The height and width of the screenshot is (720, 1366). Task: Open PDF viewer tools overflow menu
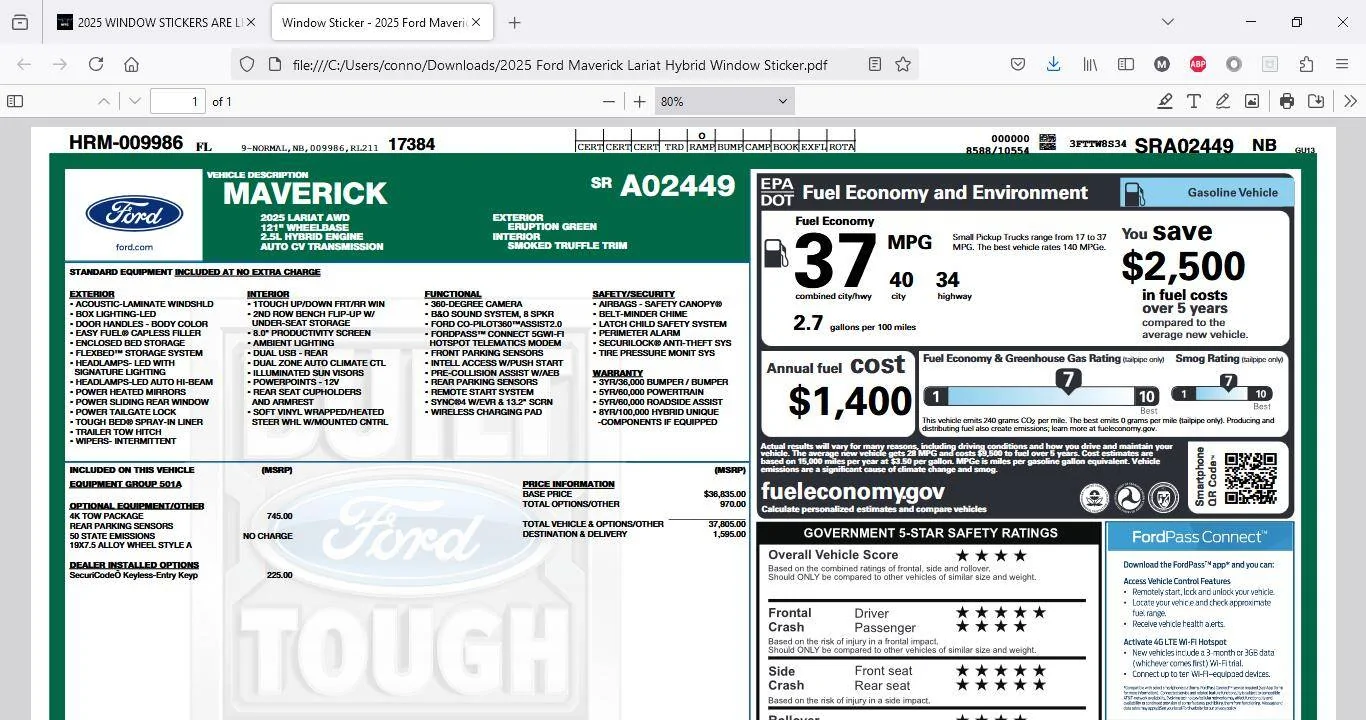click(x=1350, y=101)
